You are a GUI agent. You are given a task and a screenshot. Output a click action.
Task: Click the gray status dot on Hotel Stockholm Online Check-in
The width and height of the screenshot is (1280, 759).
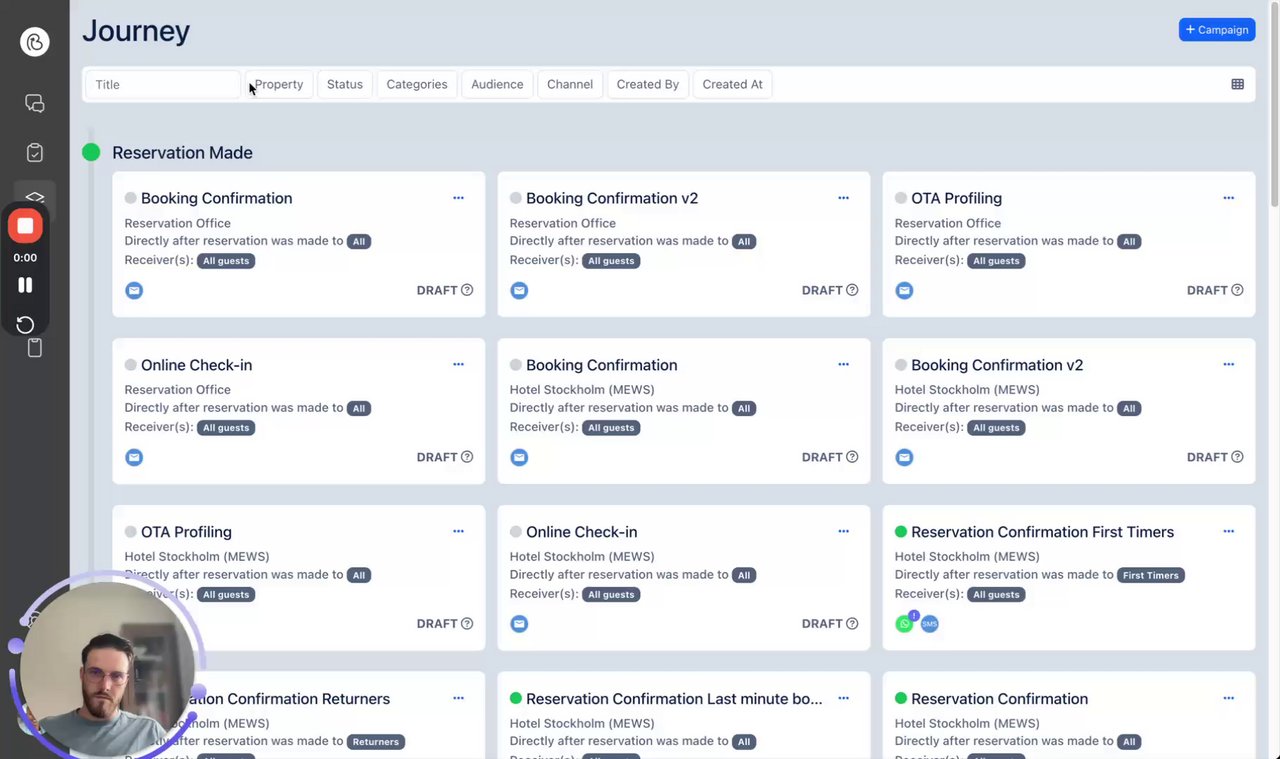pos(516,532)
